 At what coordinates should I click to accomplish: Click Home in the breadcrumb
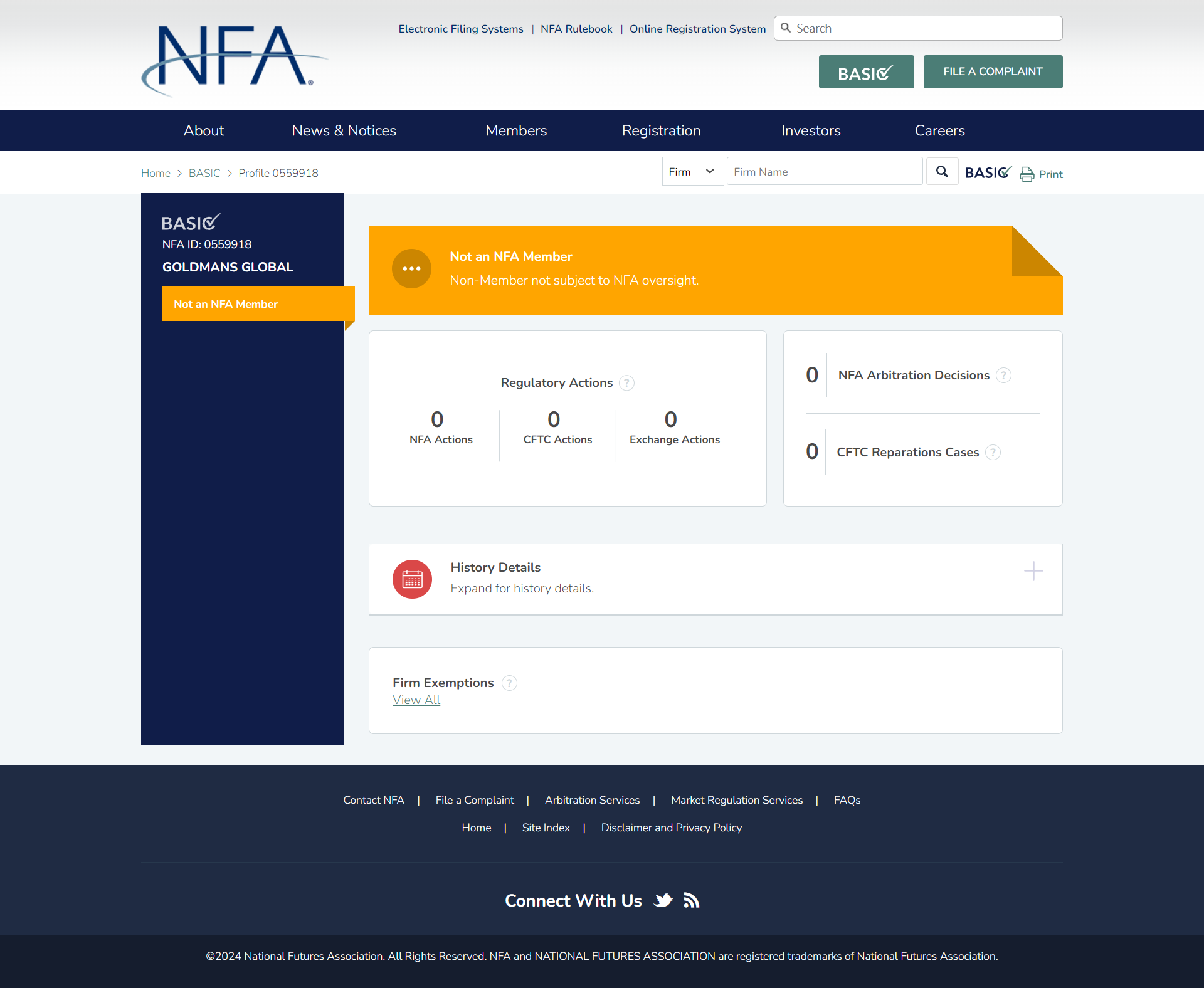156,173
